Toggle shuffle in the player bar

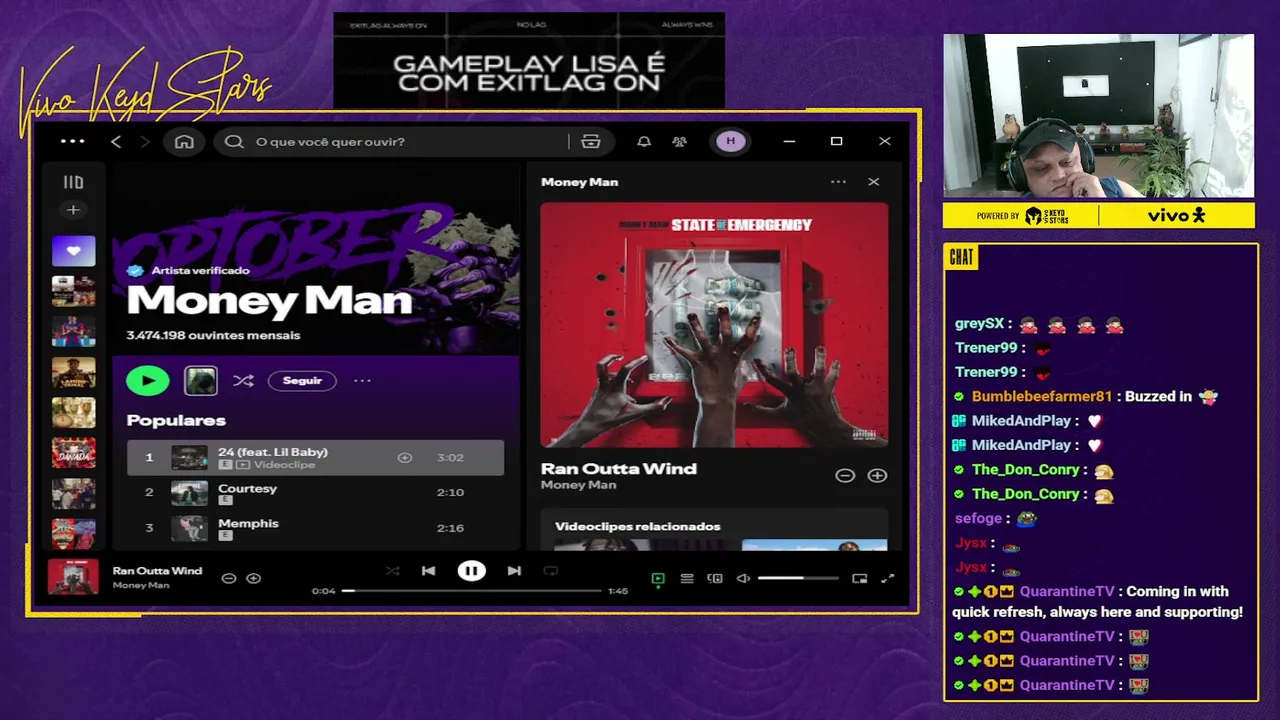tap(392, 571)
